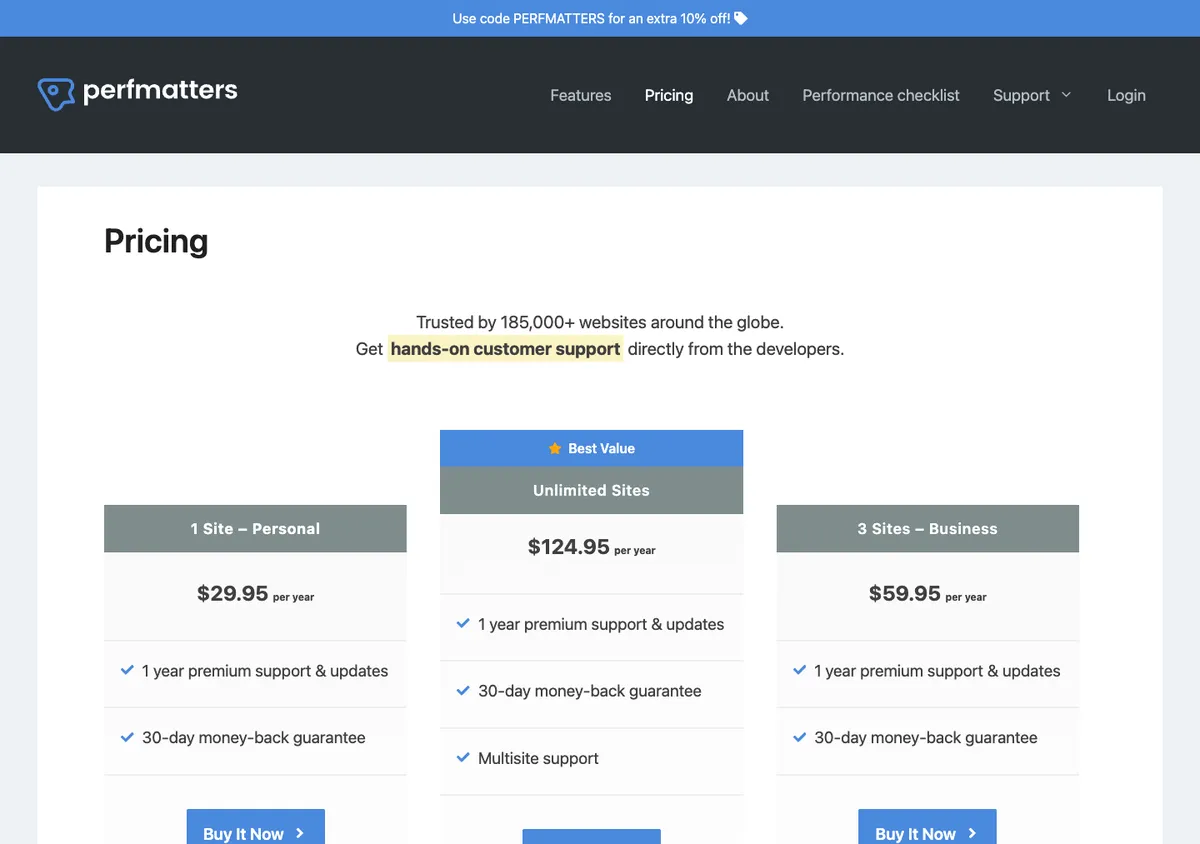Open the Features page

(x=581, y=95)
